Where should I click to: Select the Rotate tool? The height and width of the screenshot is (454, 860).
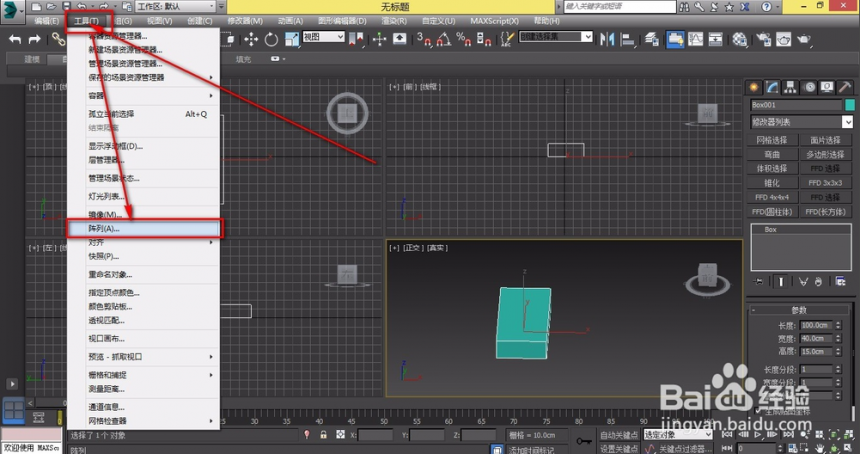point(271,39)
